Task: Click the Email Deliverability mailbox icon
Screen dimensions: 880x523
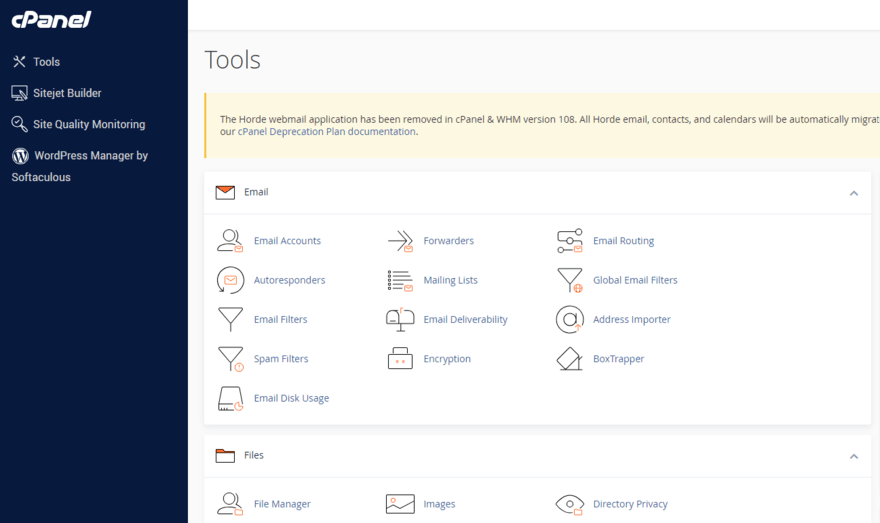Action: 400,319
